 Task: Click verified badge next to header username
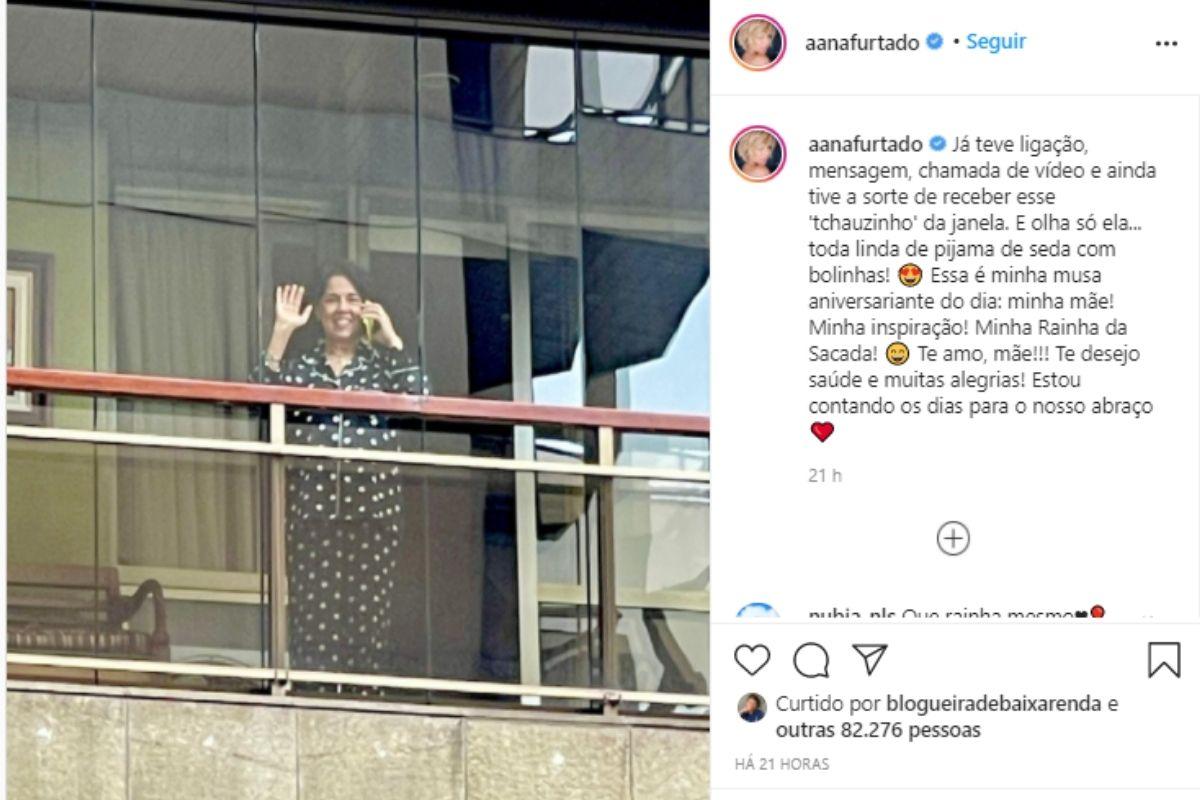tap(935, 42)
